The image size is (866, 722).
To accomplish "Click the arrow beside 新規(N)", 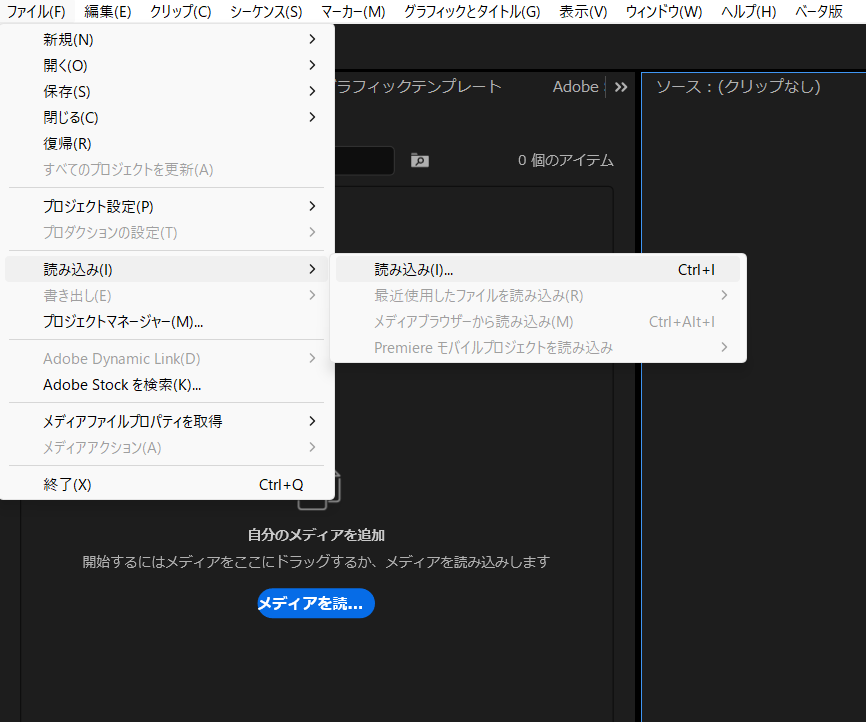I will 312,39.
